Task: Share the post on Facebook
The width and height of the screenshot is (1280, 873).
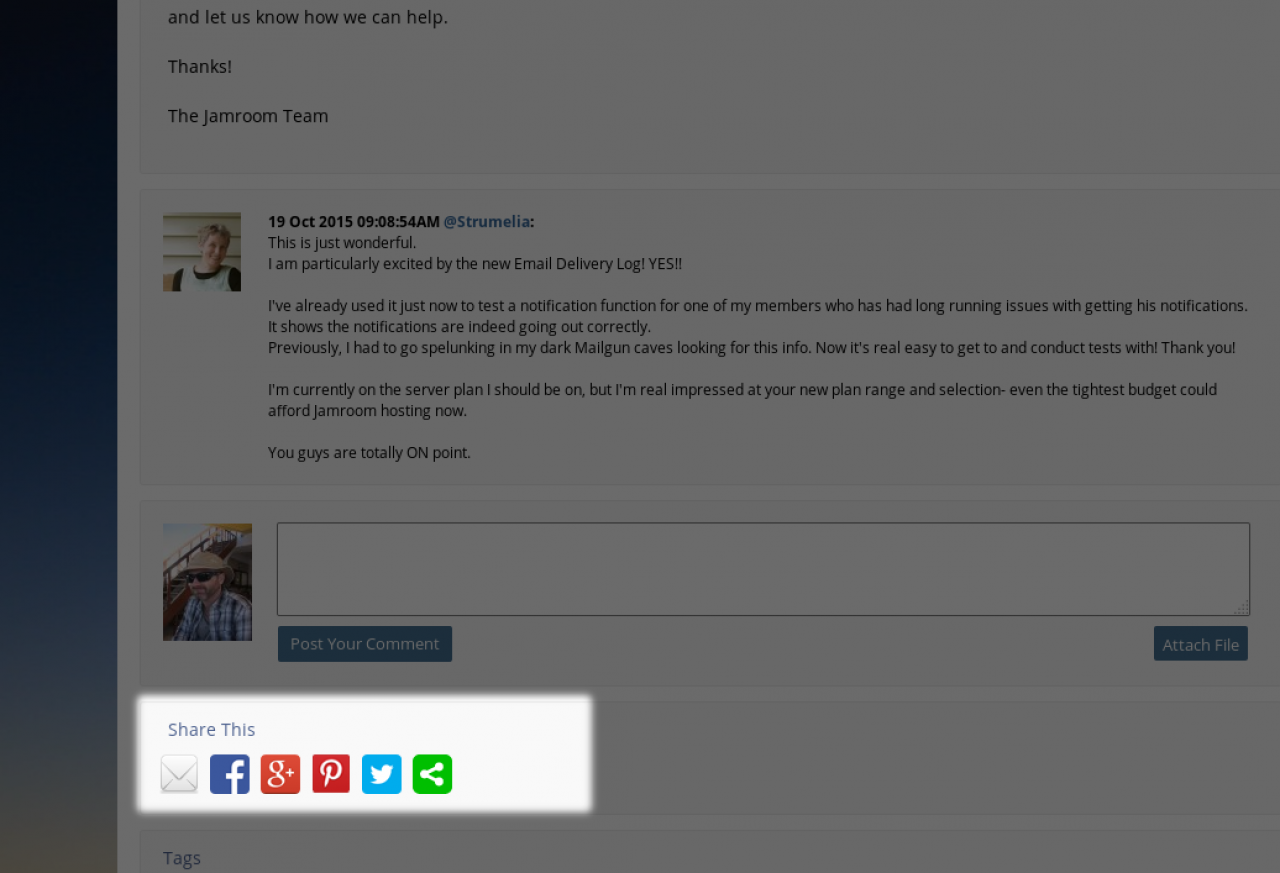Action: [230, 774]
